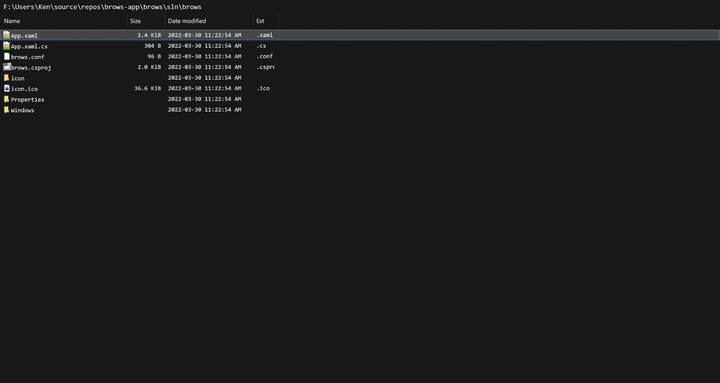Sort by Date modified column header

pos(187,21)
